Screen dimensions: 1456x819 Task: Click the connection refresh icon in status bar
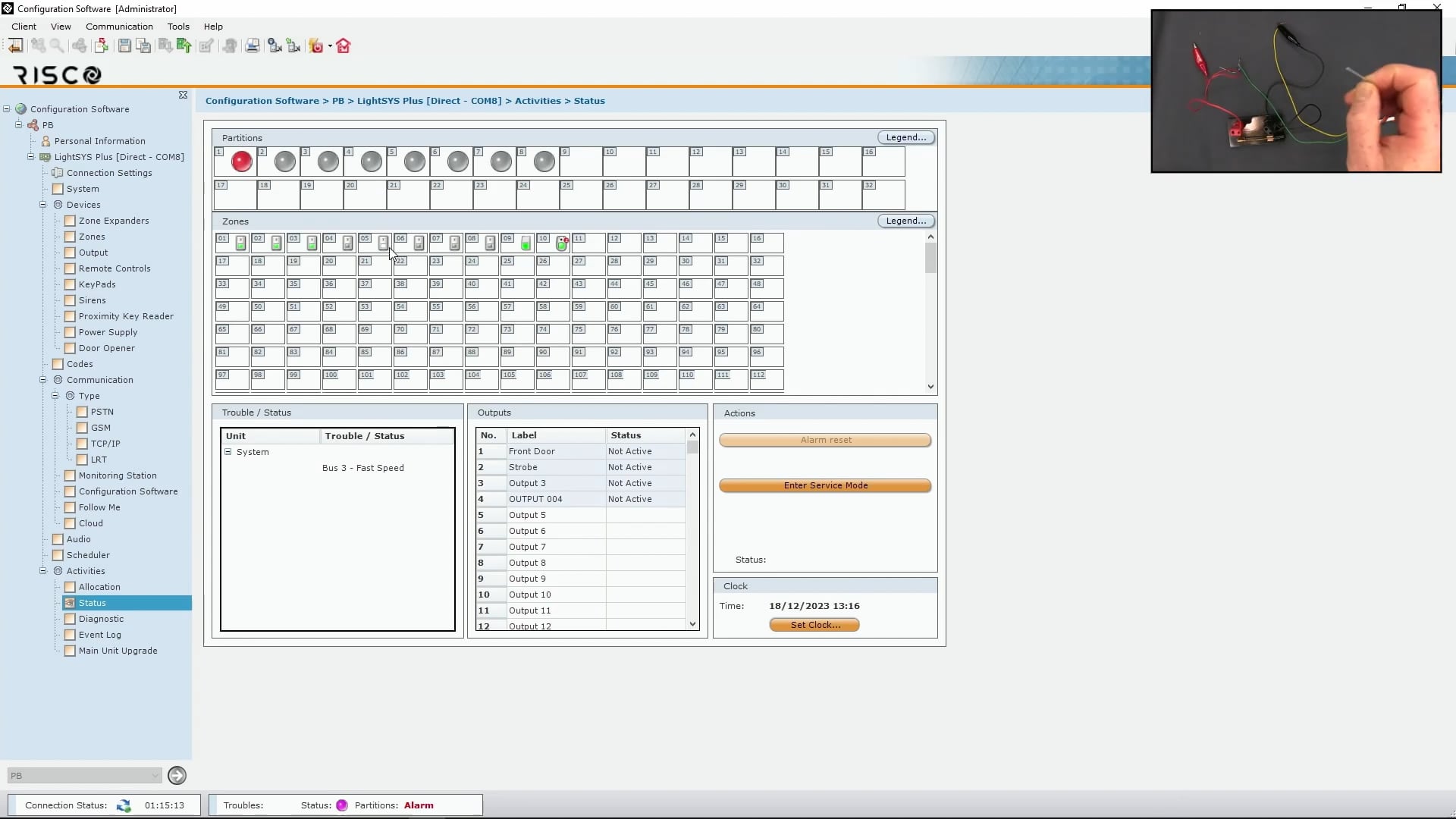pyautogui.click(x=124, y=805)
